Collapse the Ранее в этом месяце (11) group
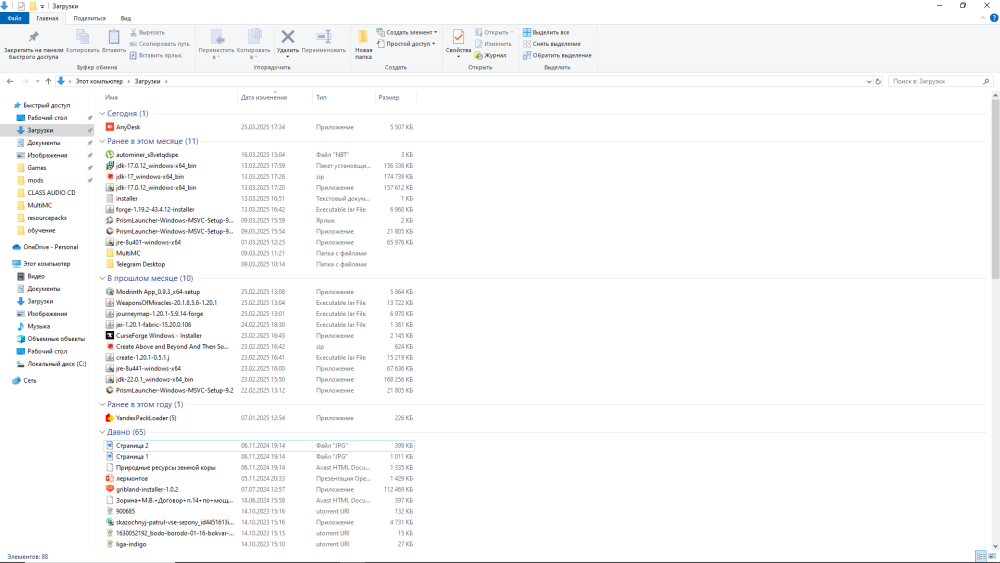Image resolution: width=1000 pixels, height=563 pixels. pyautogui.click(x=102, y=142)
